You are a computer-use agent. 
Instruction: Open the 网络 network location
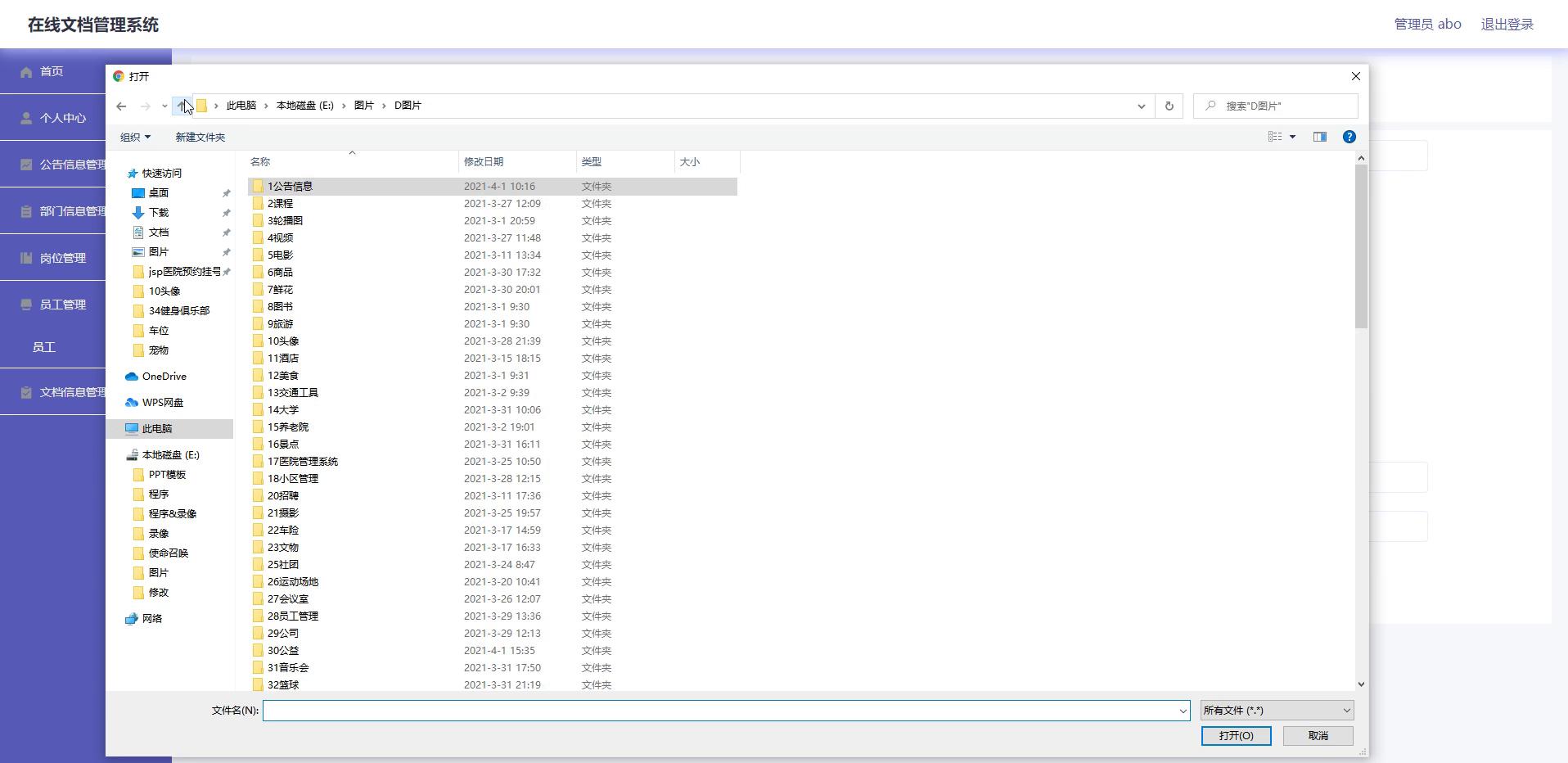pos(152,619)
